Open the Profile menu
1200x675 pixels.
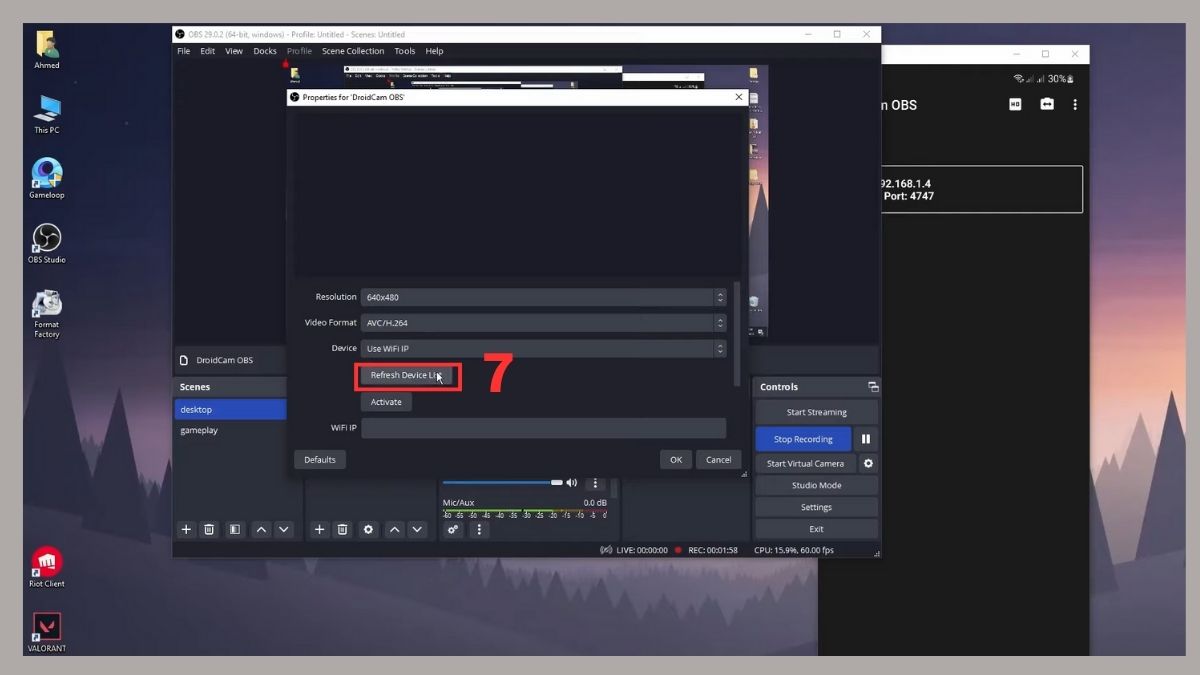pyautogui.click(x=299, y=51)
